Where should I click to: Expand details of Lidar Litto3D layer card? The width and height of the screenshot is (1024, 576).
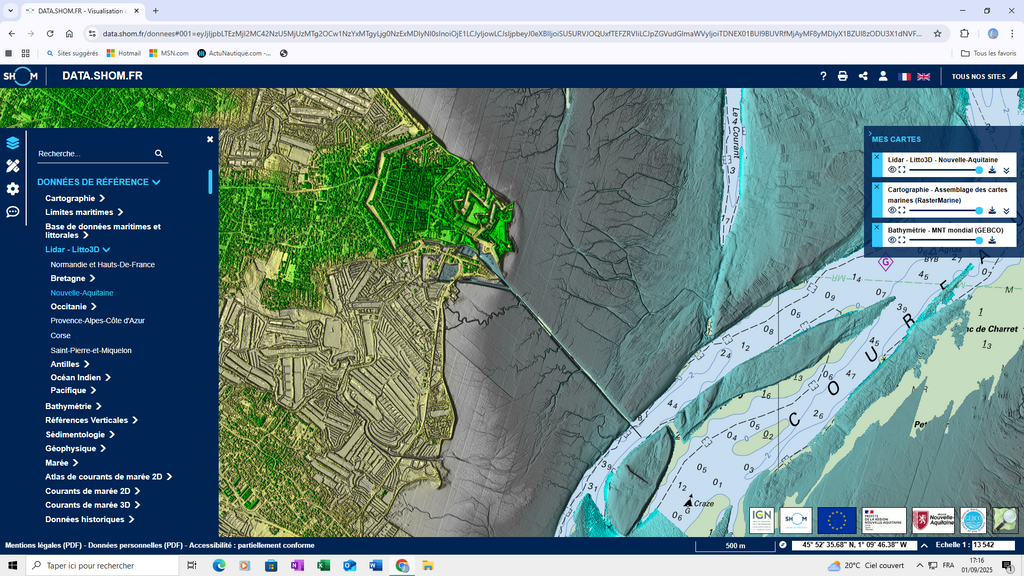point(1006,170)
